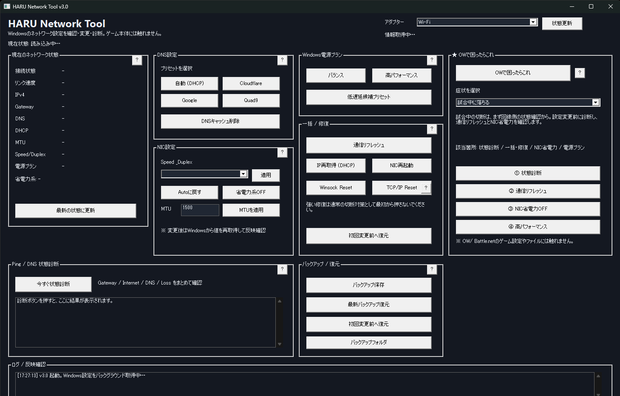The height and width of the screenshot is (396, 620).
Task: Open help for the DNS settings panel
Action: click(x=282, y=60)
